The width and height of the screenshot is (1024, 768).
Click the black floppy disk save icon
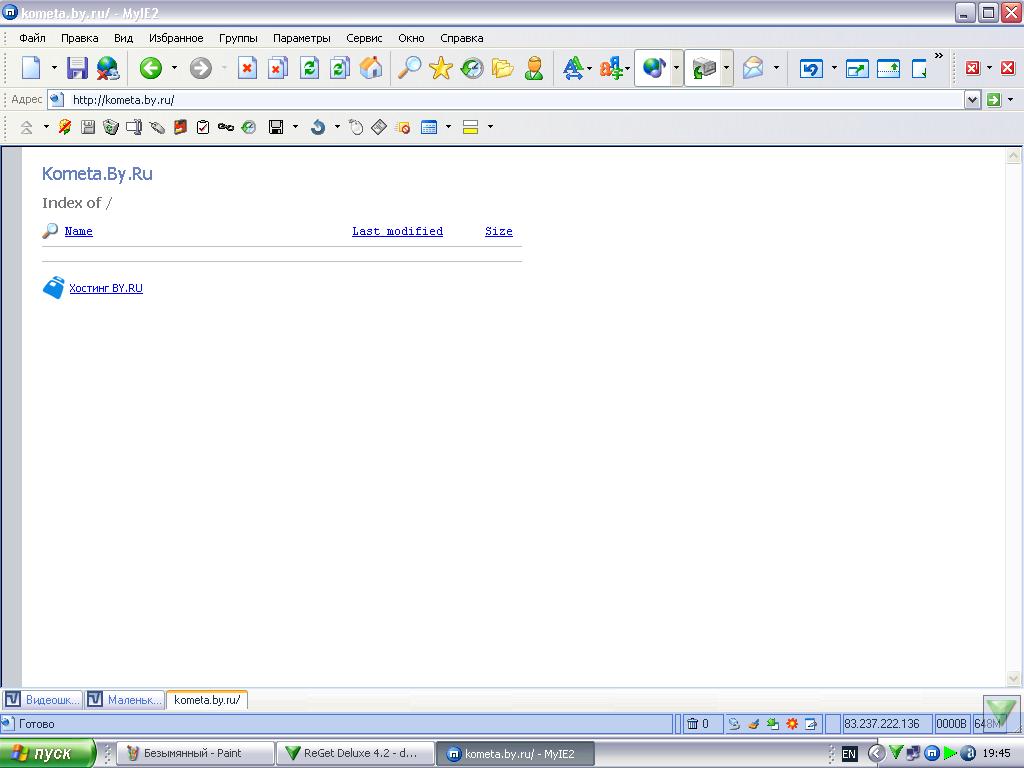tap(276, 127)
